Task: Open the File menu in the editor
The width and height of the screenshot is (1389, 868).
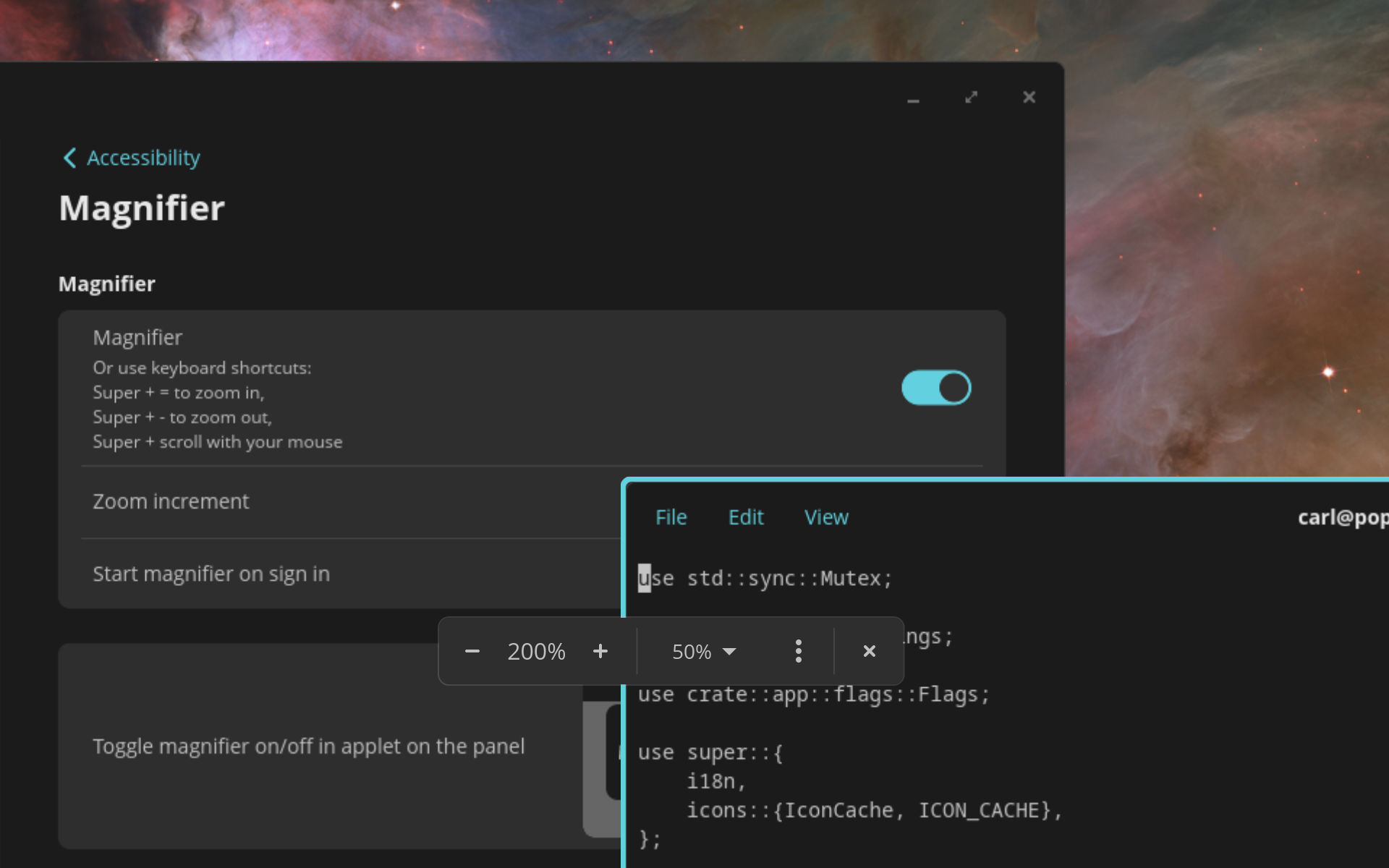Action: [671, 517]
